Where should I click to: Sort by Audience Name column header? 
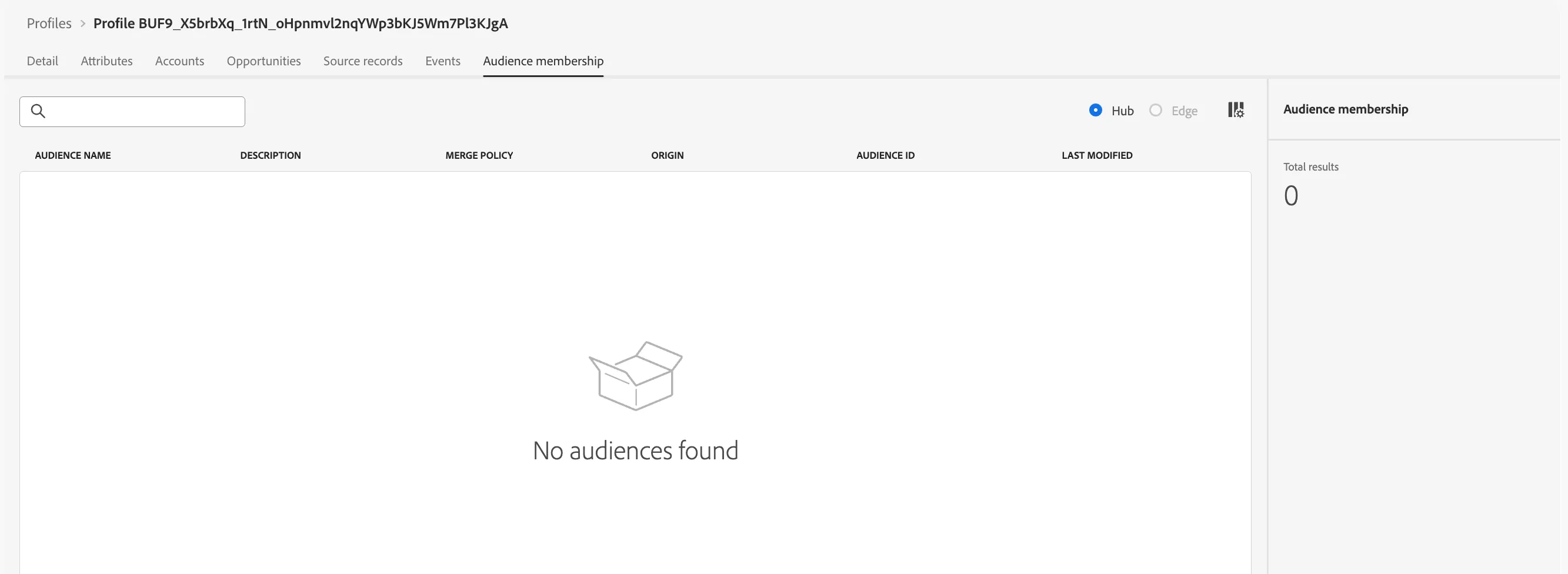click(x=72, y=155)
